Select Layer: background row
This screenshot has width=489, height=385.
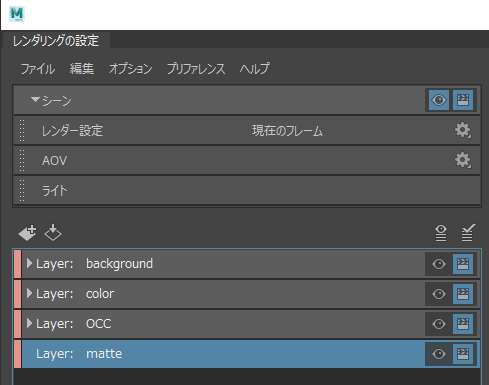(247, 264)
